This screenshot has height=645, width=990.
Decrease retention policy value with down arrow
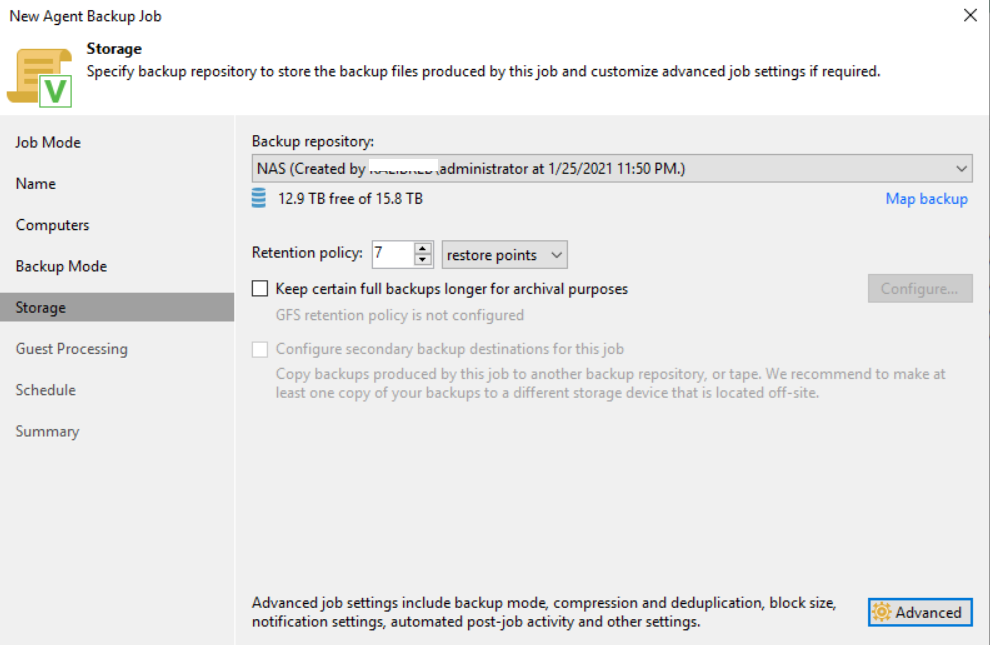(423, 261)
